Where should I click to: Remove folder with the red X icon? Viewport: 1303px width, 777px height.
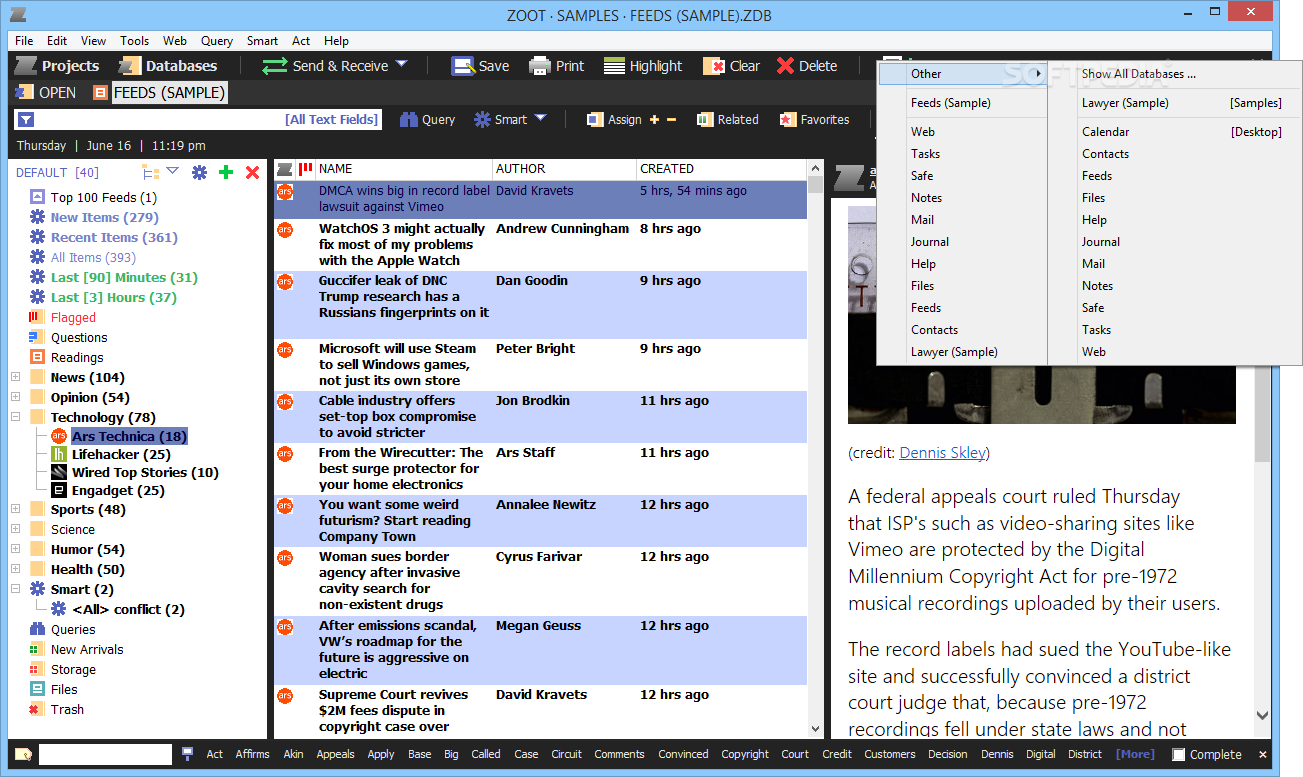[252, 172]
